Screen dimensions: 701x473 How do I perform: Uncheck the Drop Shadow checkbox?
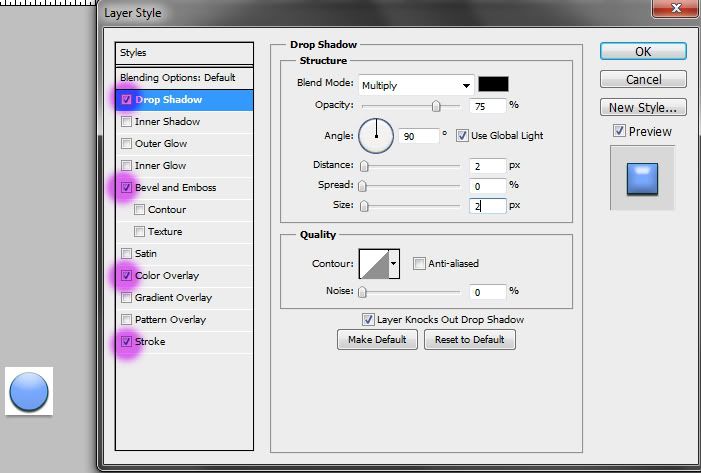point(127,99)
